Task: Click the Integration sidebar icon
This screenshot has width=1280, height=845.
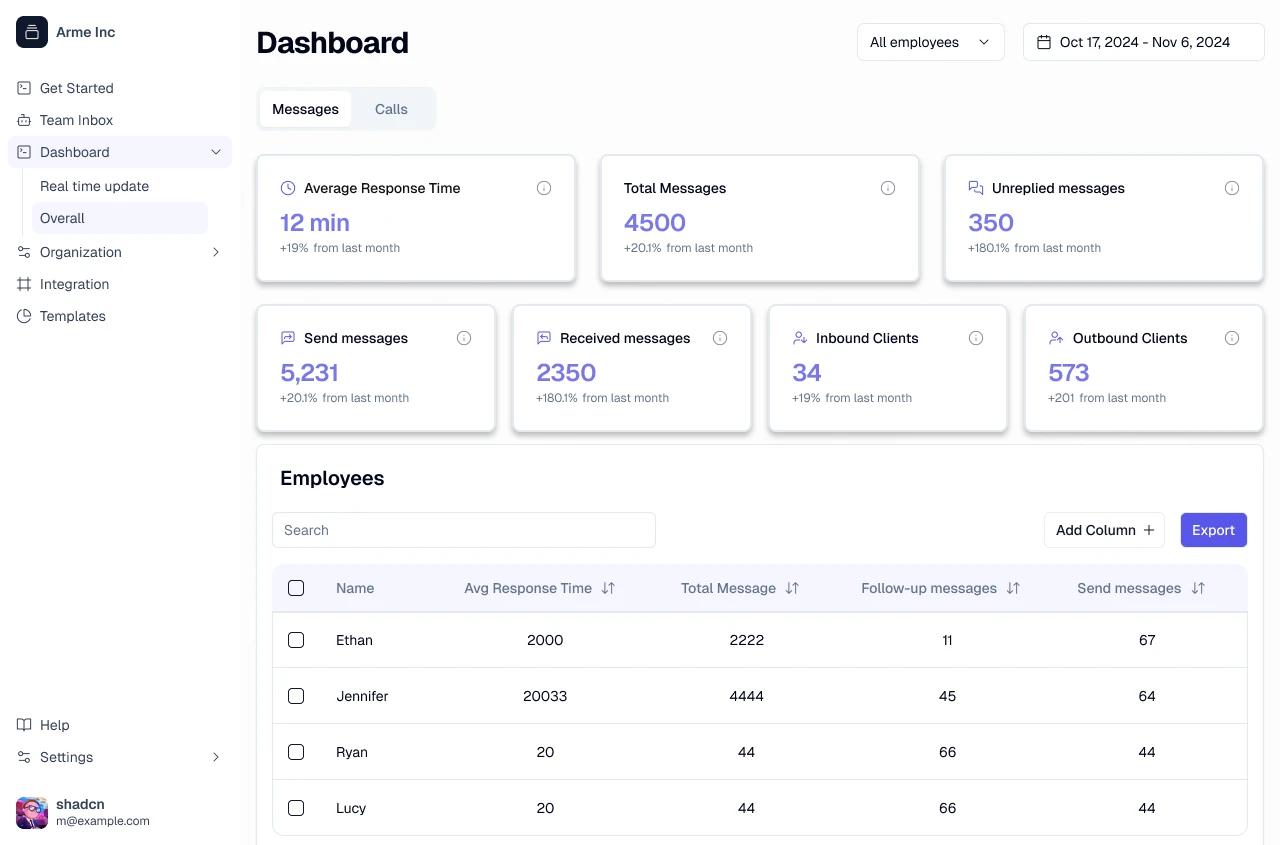Action: pyautogui.click(x=23, y=284)
